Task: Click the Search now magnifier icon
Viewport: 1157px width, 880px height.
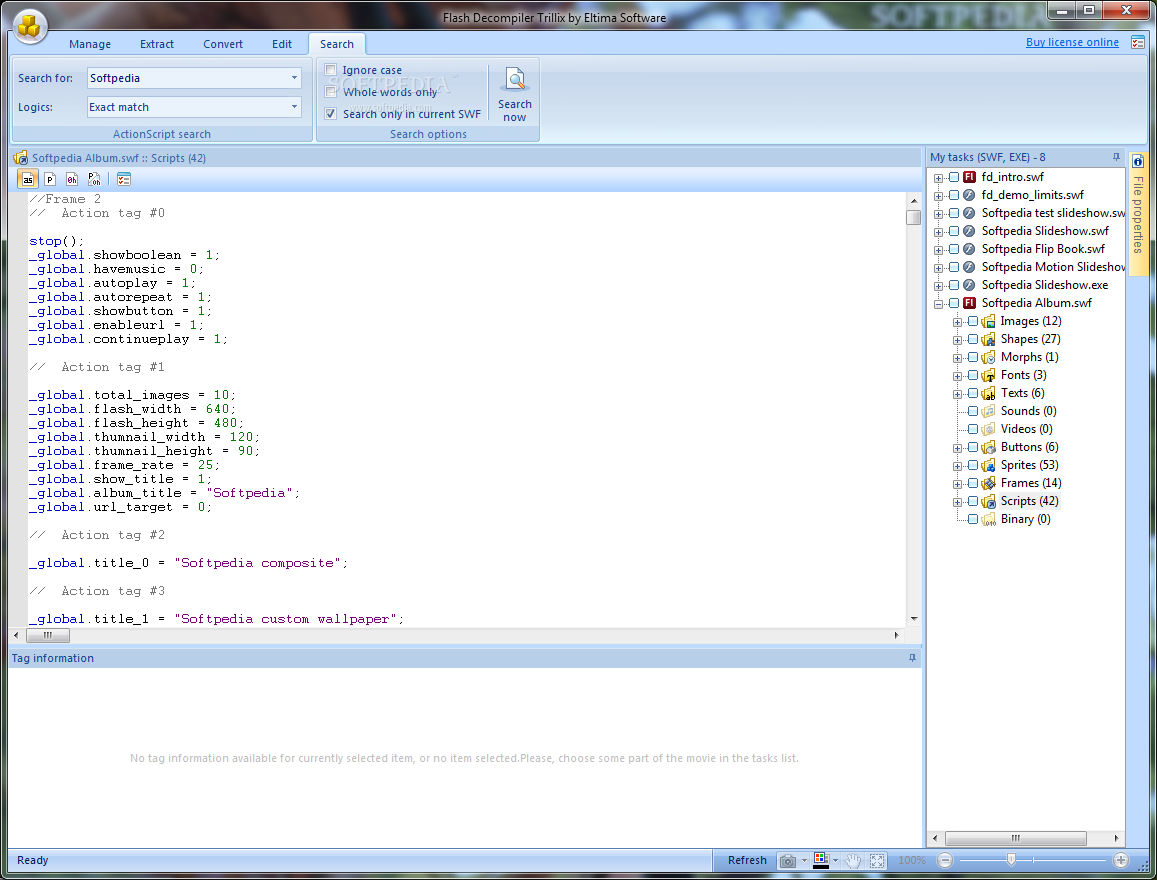Action: point(514,79)
